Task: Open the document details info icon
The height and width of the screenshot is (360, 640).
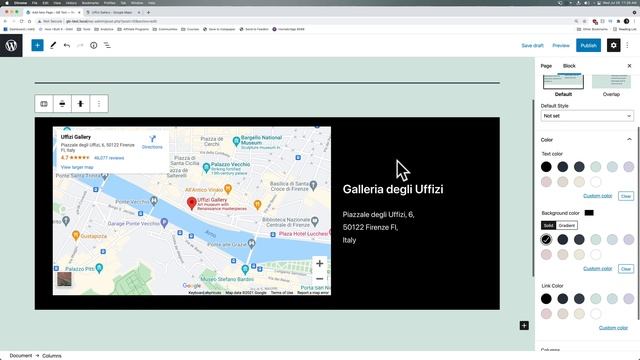Action: pyautogui.click(x=93, y=45)
